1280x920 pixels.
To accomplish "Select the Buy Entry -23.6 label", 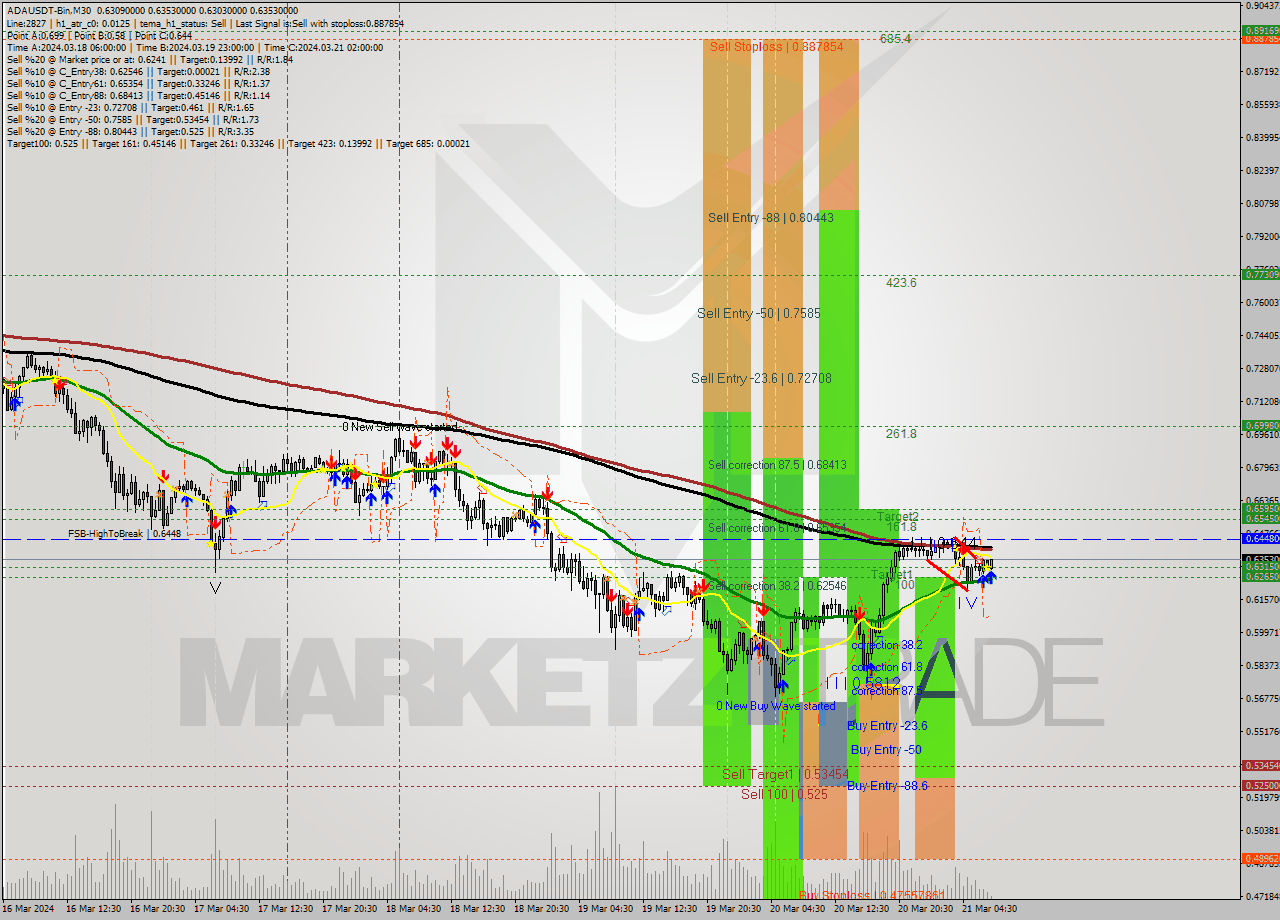I will coord(887,726).
